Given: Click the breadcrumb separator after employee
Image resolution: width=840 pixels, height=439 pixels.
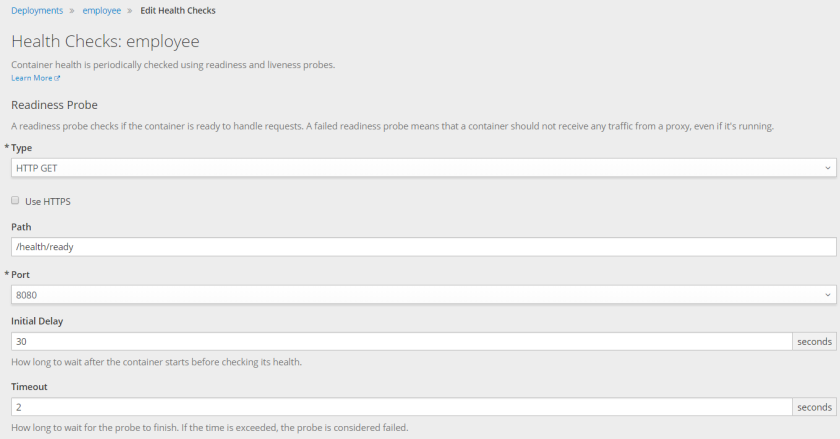Looking at the screenshot, I should click(x=130, y=11).
